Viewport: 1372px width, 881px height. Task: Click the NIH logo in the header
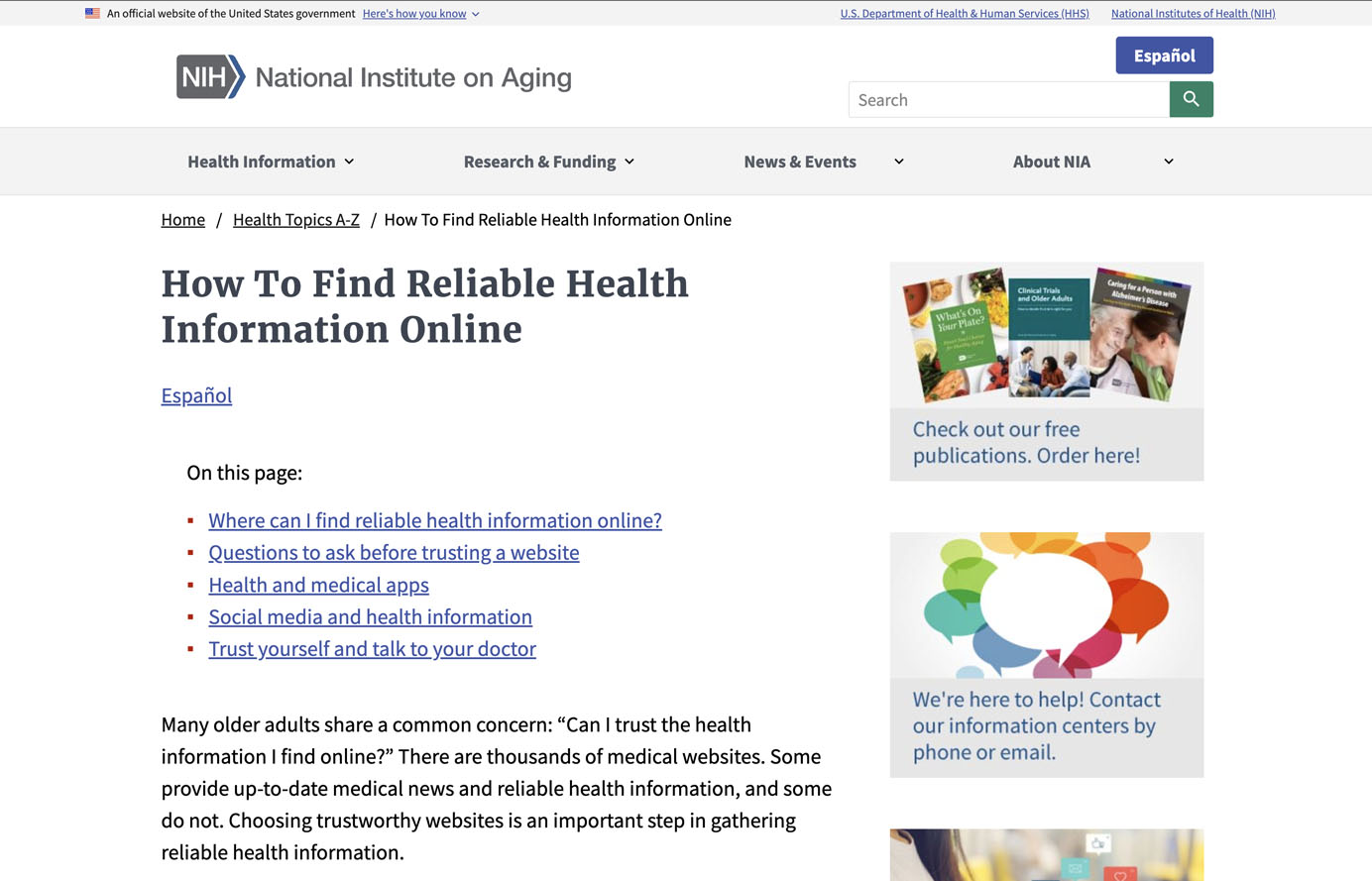click(210, 77)
